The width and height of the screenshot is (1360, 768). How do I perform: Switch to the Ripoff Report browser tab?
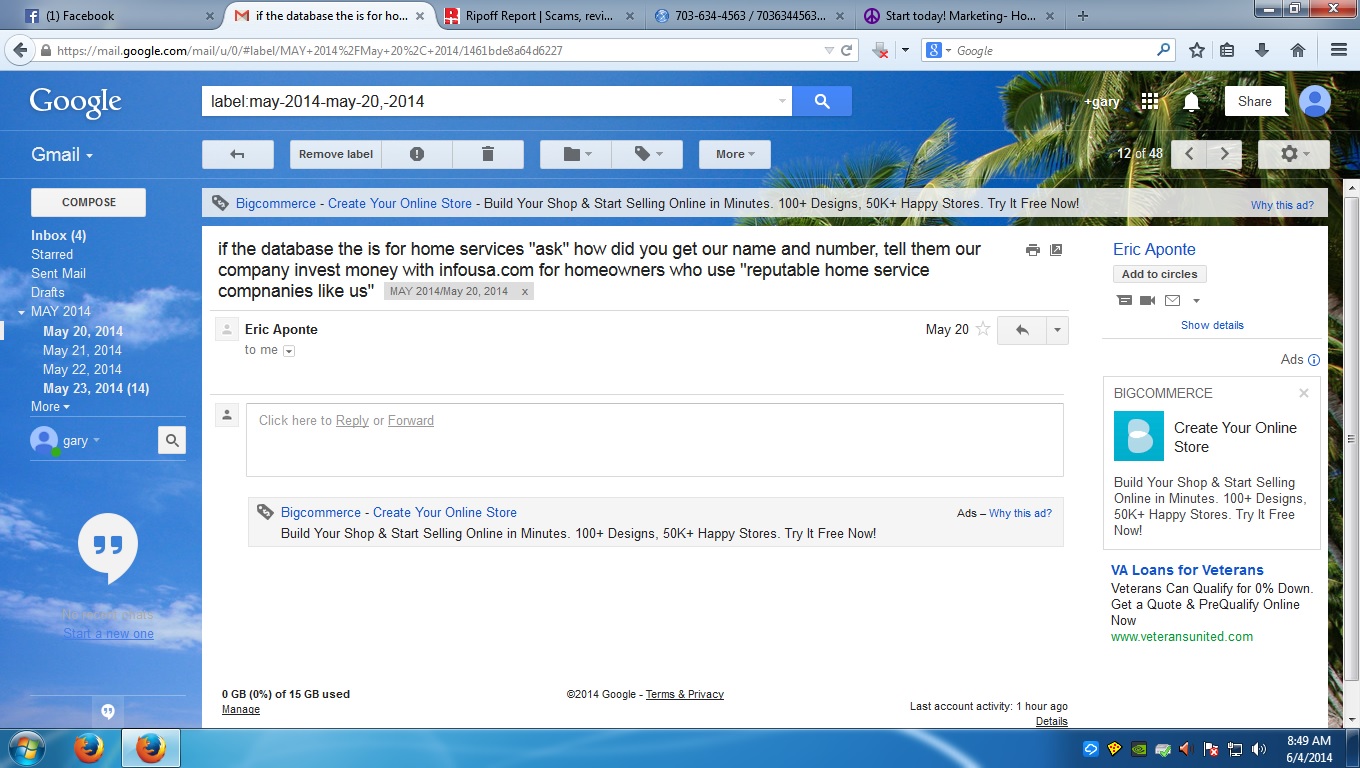pos(542,16)
